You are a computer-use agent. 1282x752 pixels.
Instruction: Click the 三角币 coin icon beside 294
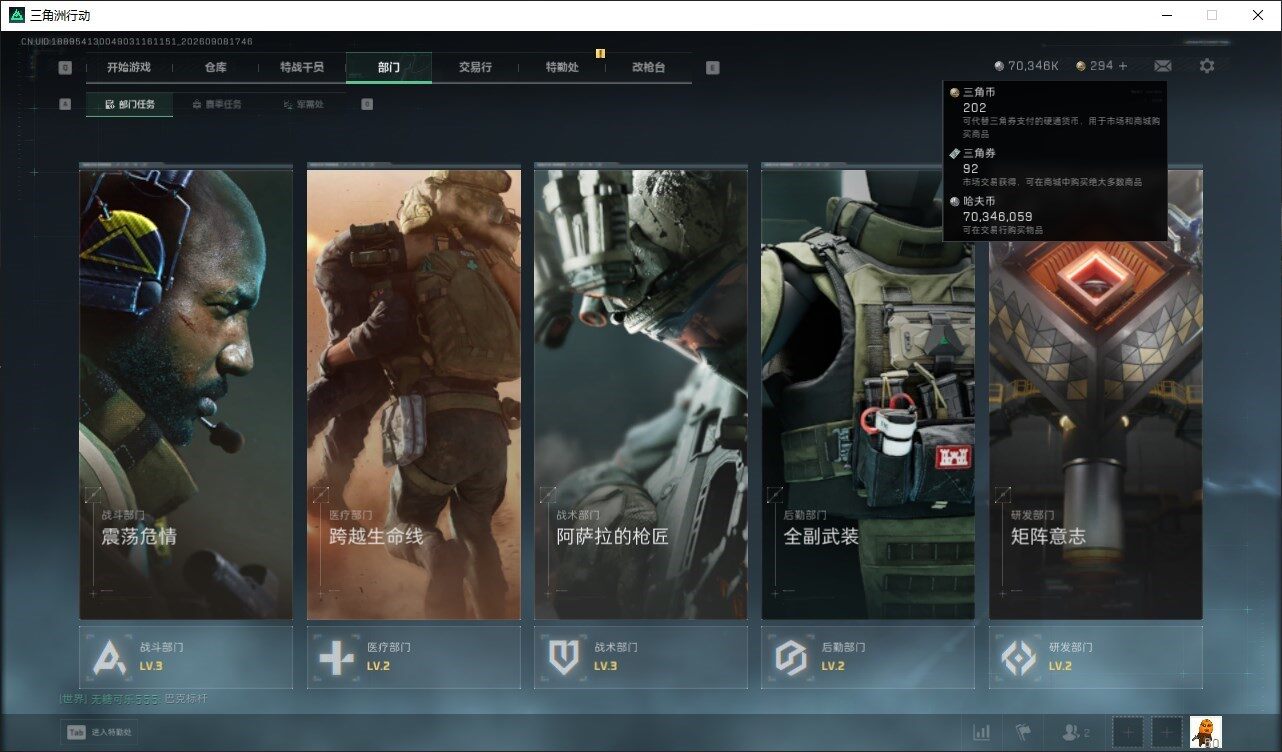coord(1081,66)
